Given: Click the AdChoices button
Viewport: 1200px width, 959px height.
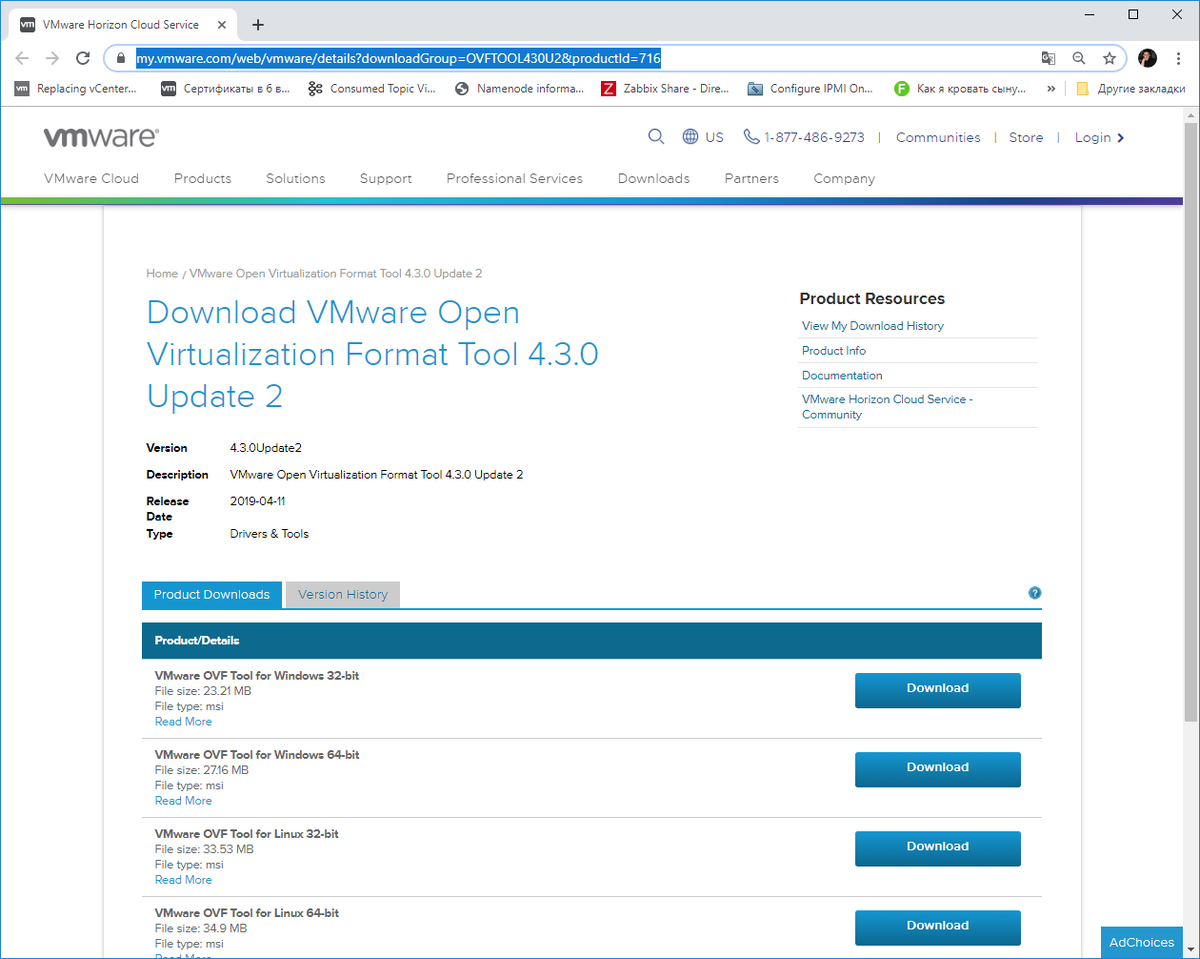Looking at the screenshot, I should [1142, 942].
